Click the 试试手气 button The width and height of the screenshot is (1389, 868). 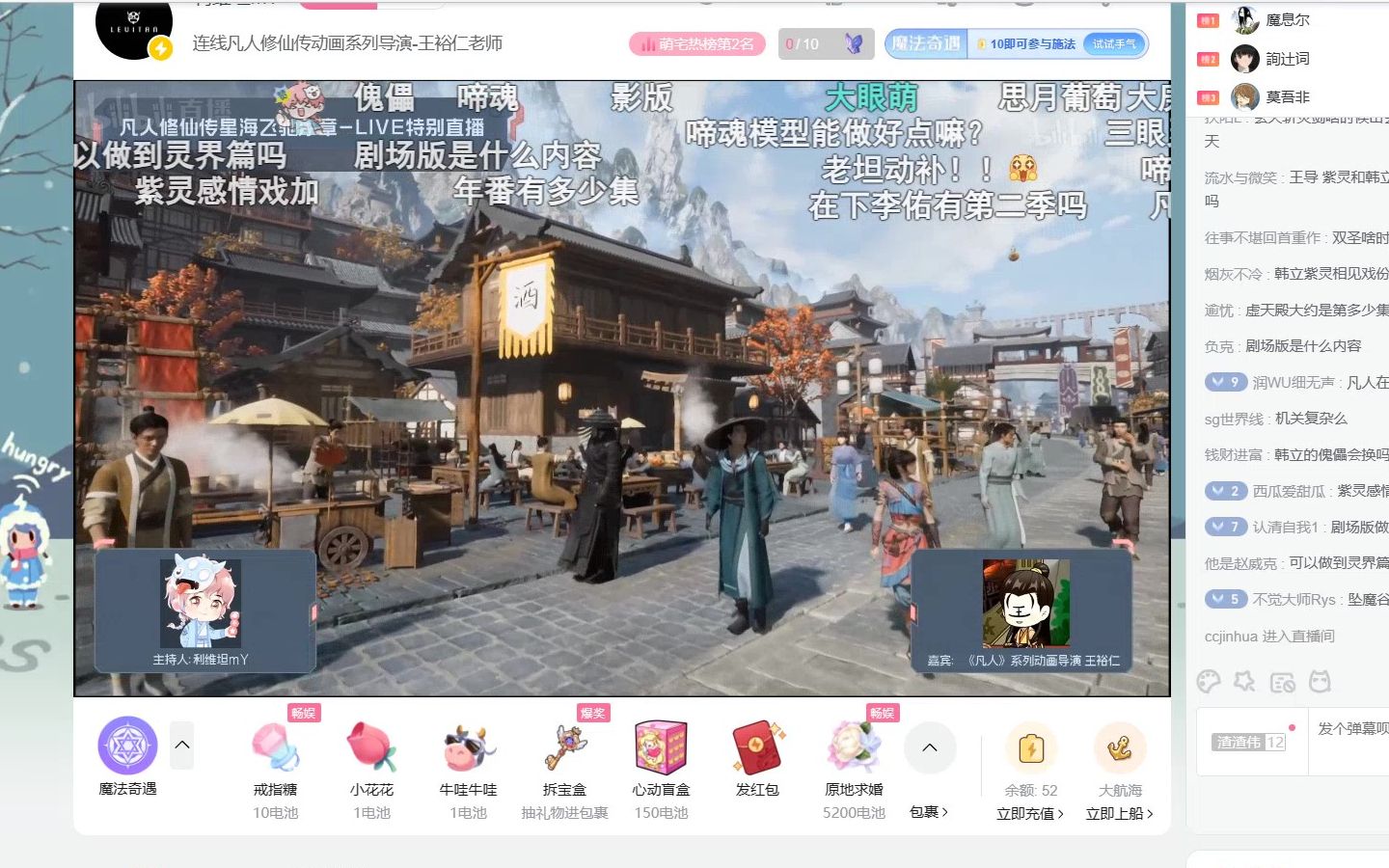point(1115,43)
